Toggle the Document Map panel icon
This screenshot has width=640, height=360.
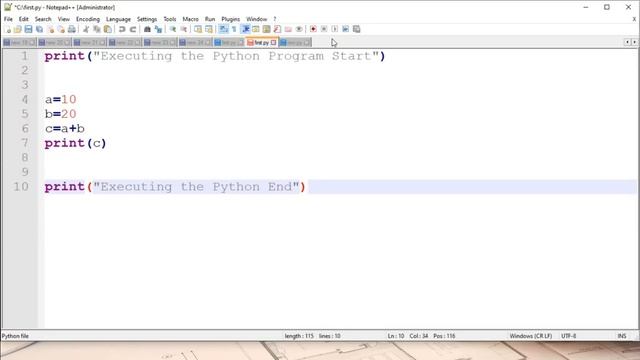[266, 29]
